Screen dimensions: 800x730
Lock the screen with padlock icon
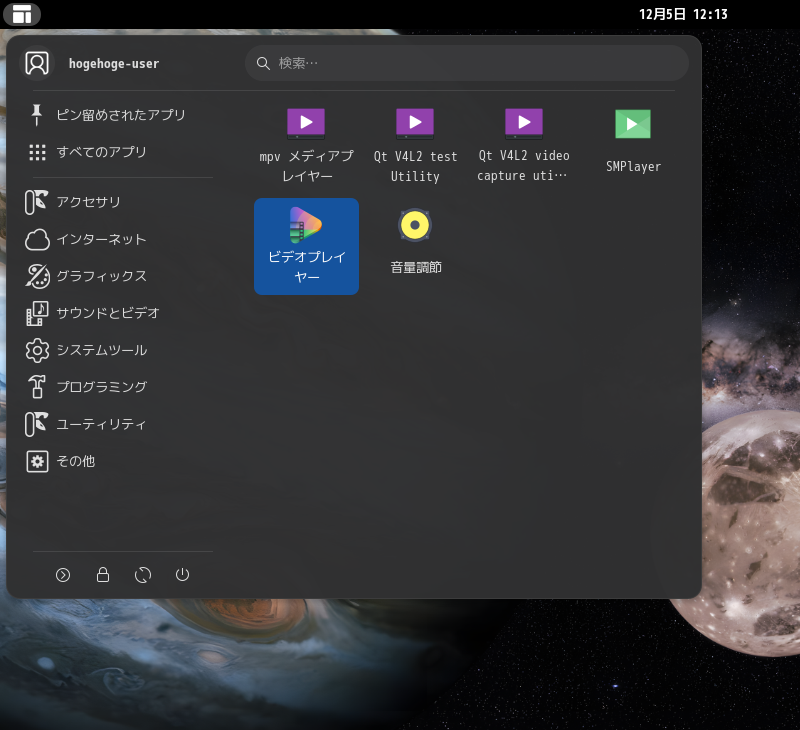click(x=103, y=575)
